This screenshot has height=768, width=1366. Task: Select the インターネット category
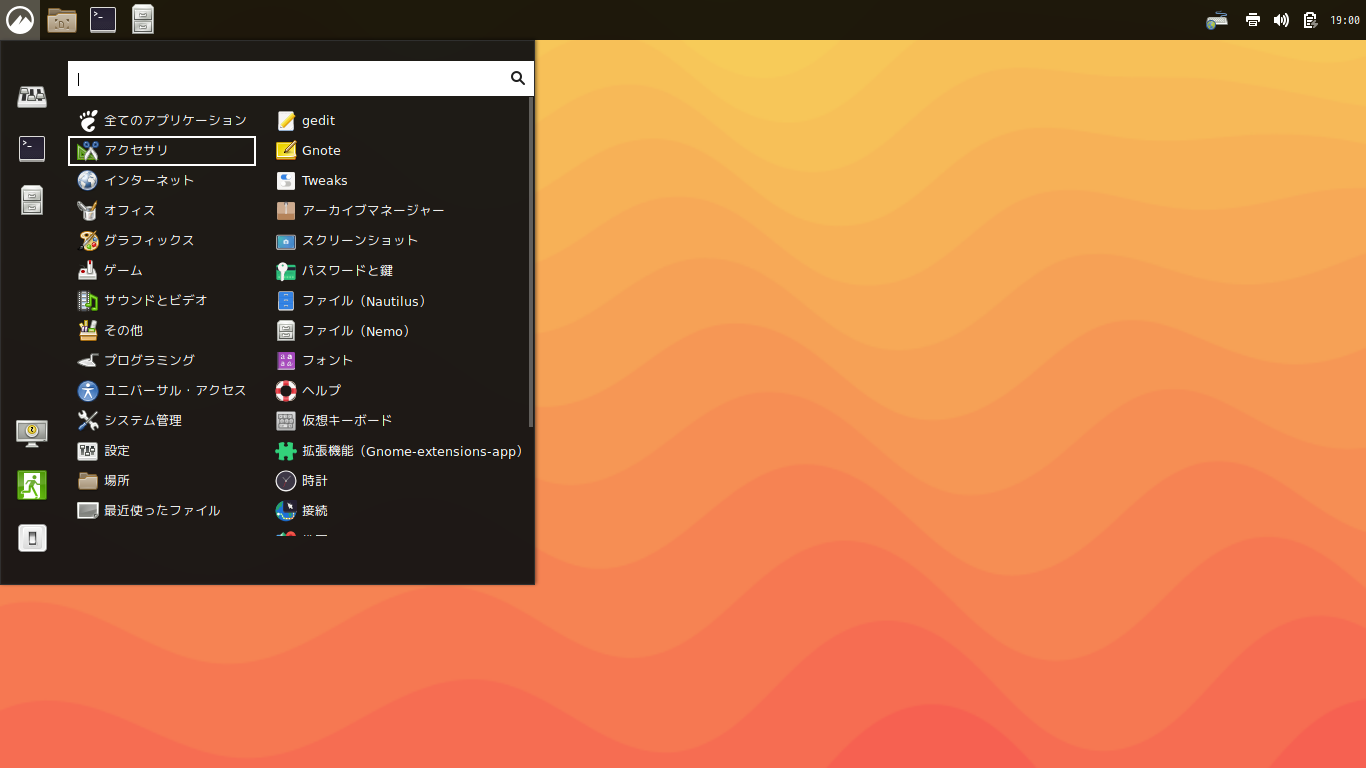tap(162, 181)
